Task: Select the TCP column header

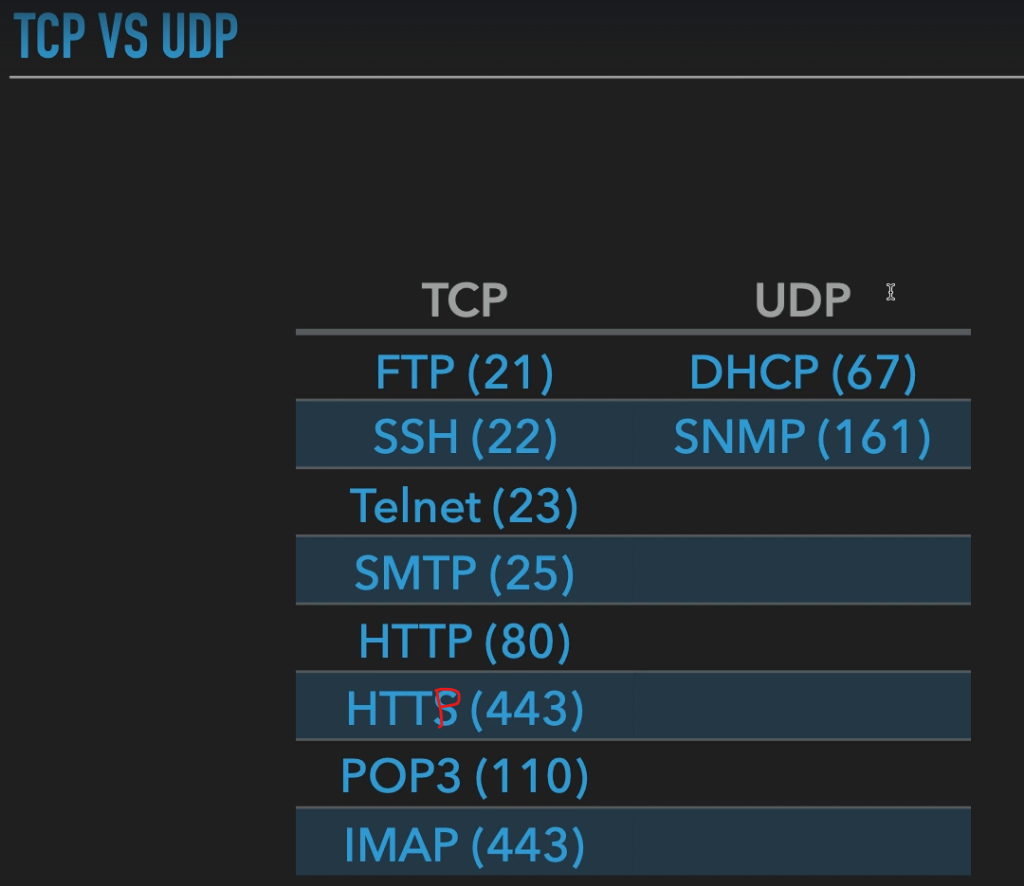Action: click(x=464, y=300)
